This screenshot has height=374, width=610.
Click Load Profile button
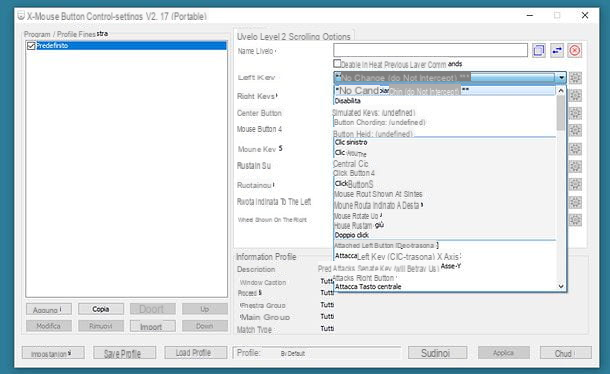(x=196, y=353)
